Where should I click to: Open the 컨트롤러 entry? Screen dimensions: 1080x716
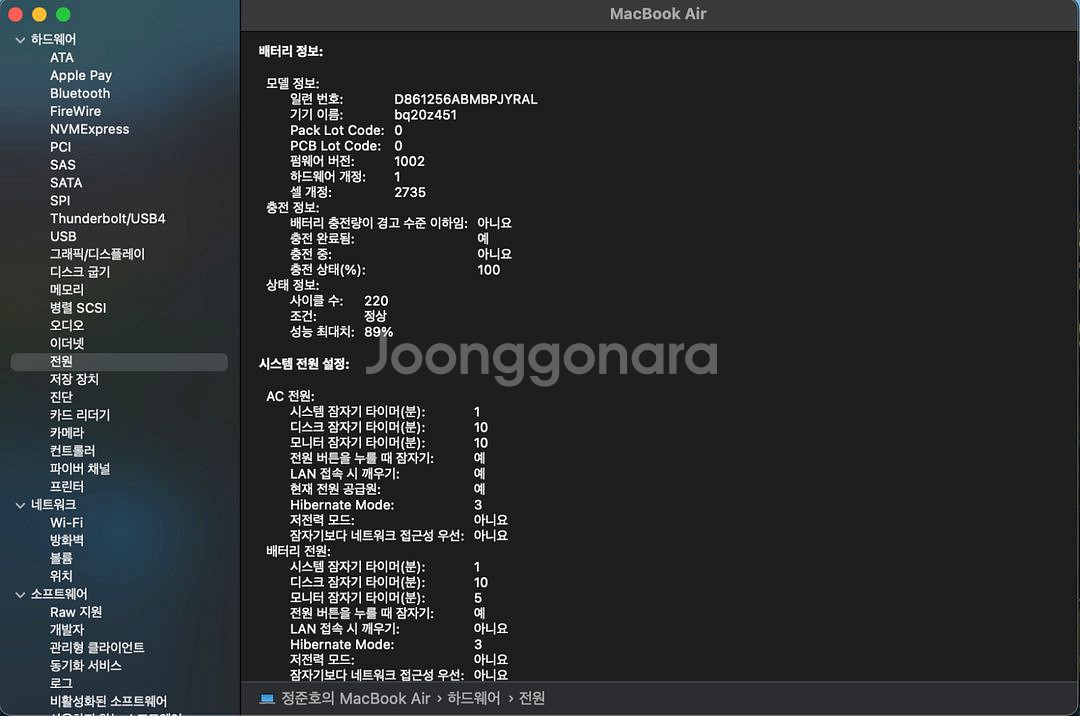(72, 451)
